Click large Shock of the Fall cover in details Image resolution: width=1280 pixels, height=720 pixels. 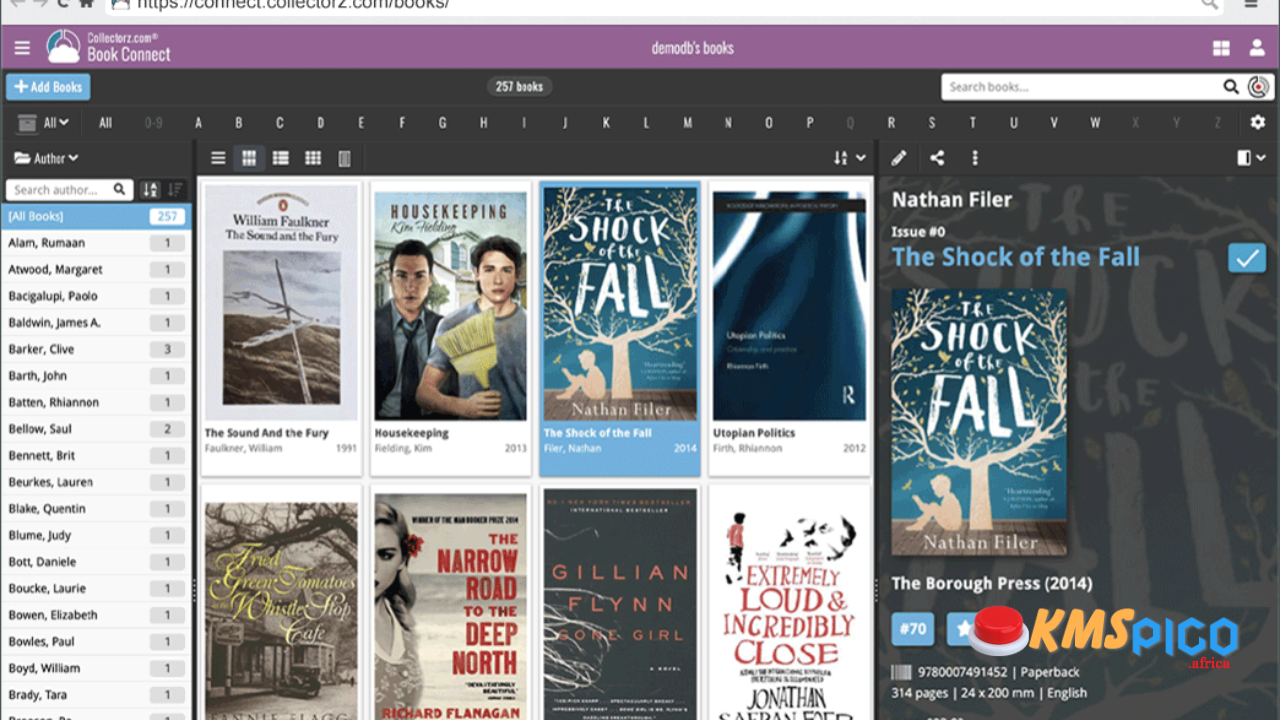pos(979,422)
